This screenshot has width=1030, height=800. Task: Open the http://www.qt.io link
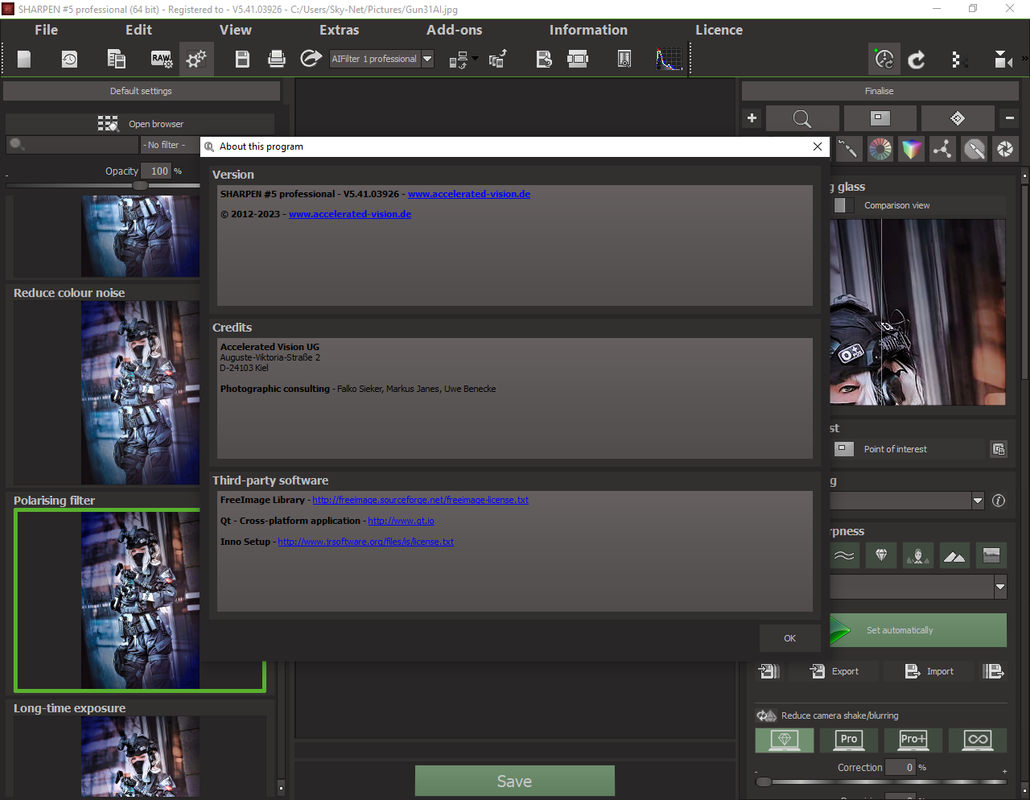[x=401, y=521]
